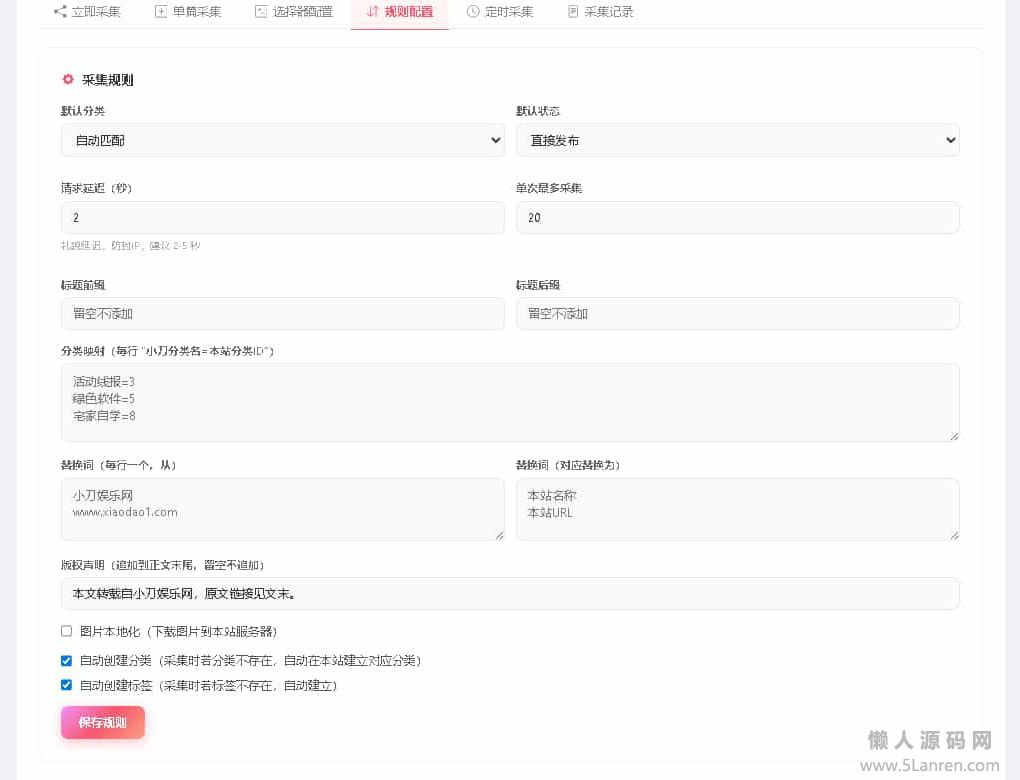Click the 采集规则 heading text
The height and width of the screenshot is (780, 1020).
(x=107, y=80)
